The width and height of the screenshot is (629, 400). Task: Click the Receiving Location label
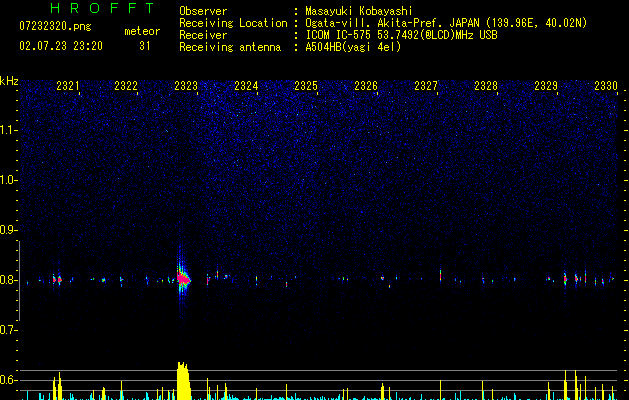pos(233,23)
